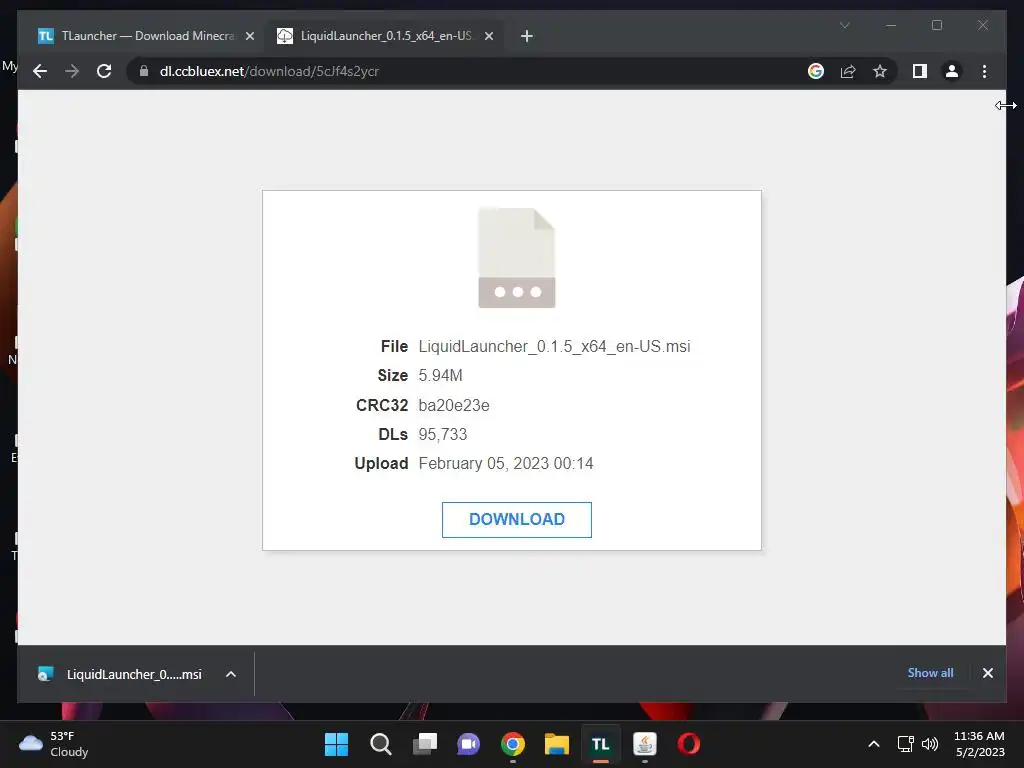
Task: Close the LiquidLauncher tab
Action: click(x=488, y=36)
